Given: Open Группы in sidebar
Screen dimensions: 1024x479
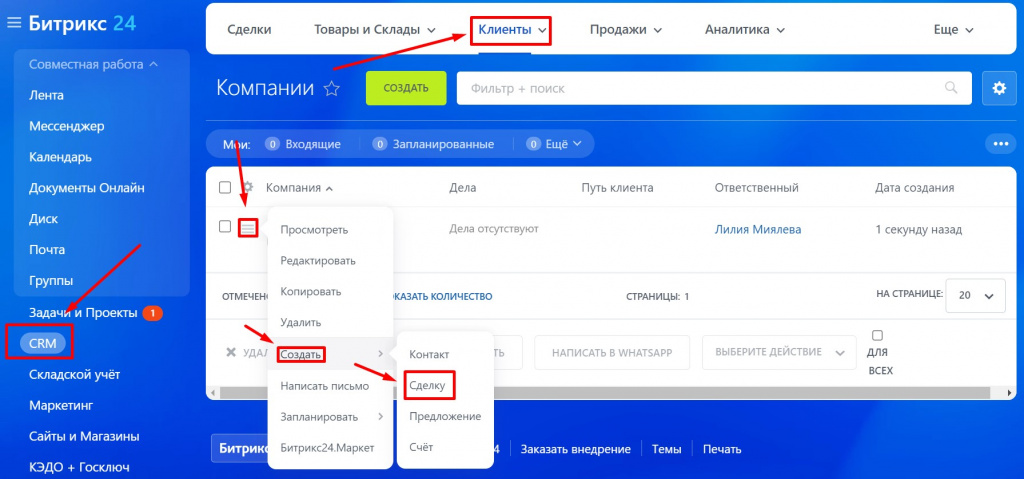Looking at the screenshot, I should pyautogui.click(x=50, y=281).
